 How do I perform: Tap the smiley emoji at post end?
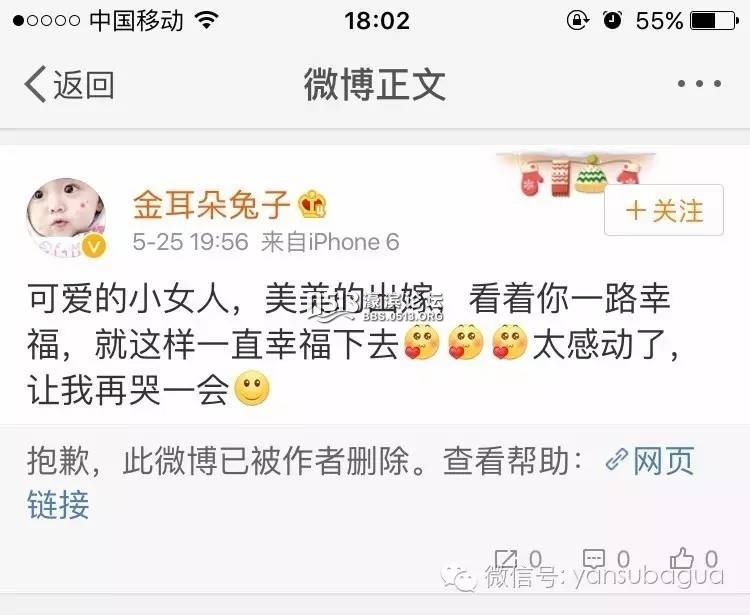pos(252,388)
